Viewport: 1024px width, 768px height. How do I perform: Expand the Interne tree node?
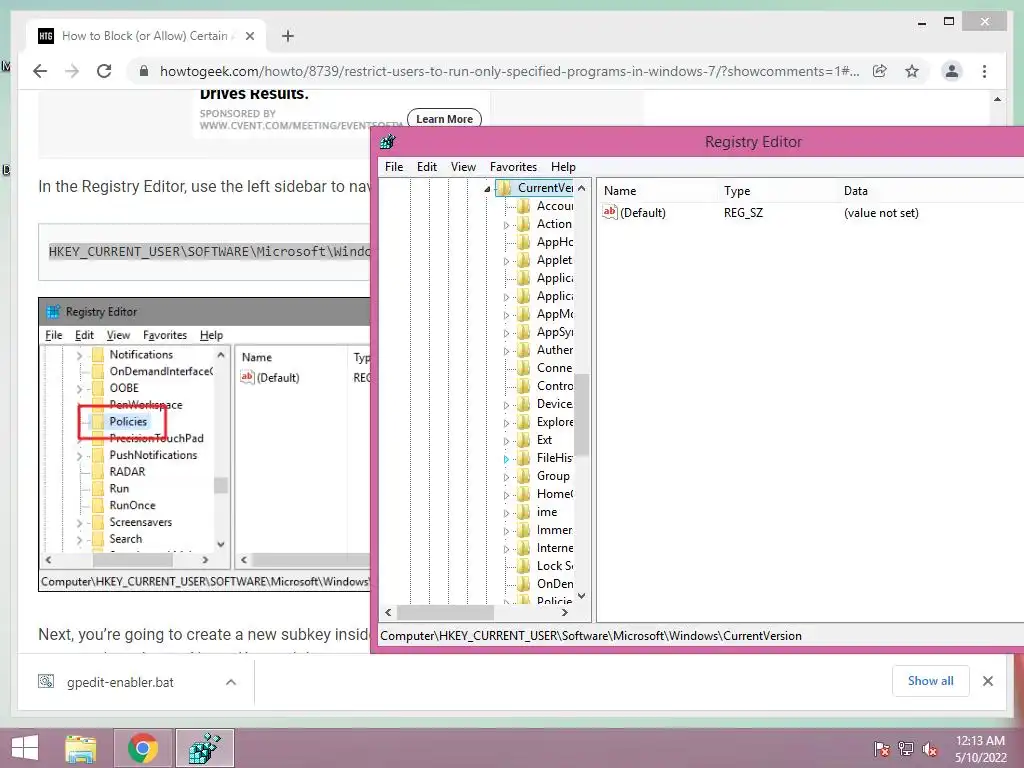(506, 549)
